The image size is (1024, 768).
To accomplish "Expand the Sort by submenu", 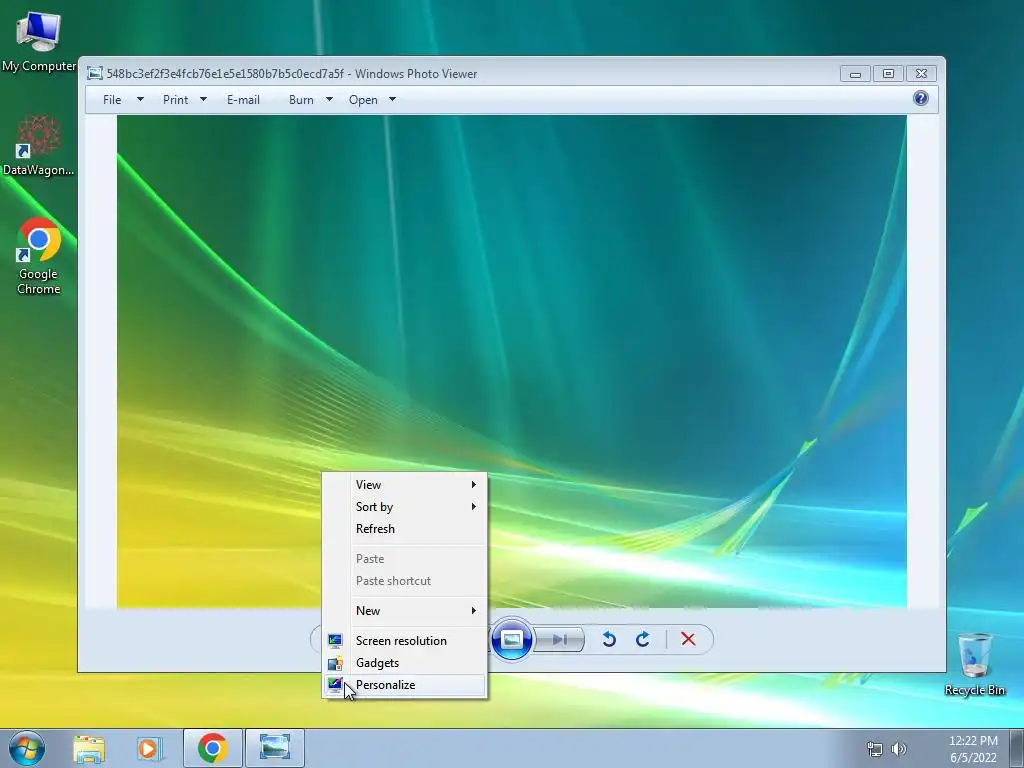I will click(x=404, y=507).
